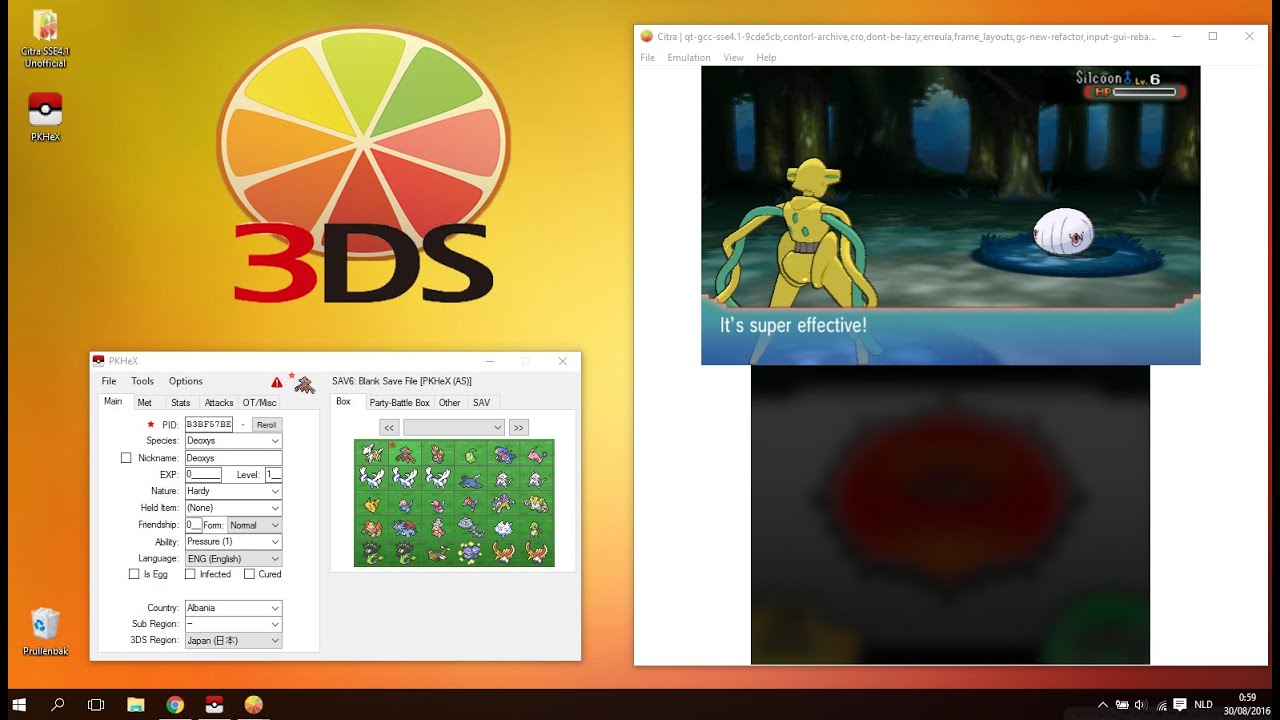1280x720 pixels.
Task: Select Steelix in the box grid
Action: (471, 528)
